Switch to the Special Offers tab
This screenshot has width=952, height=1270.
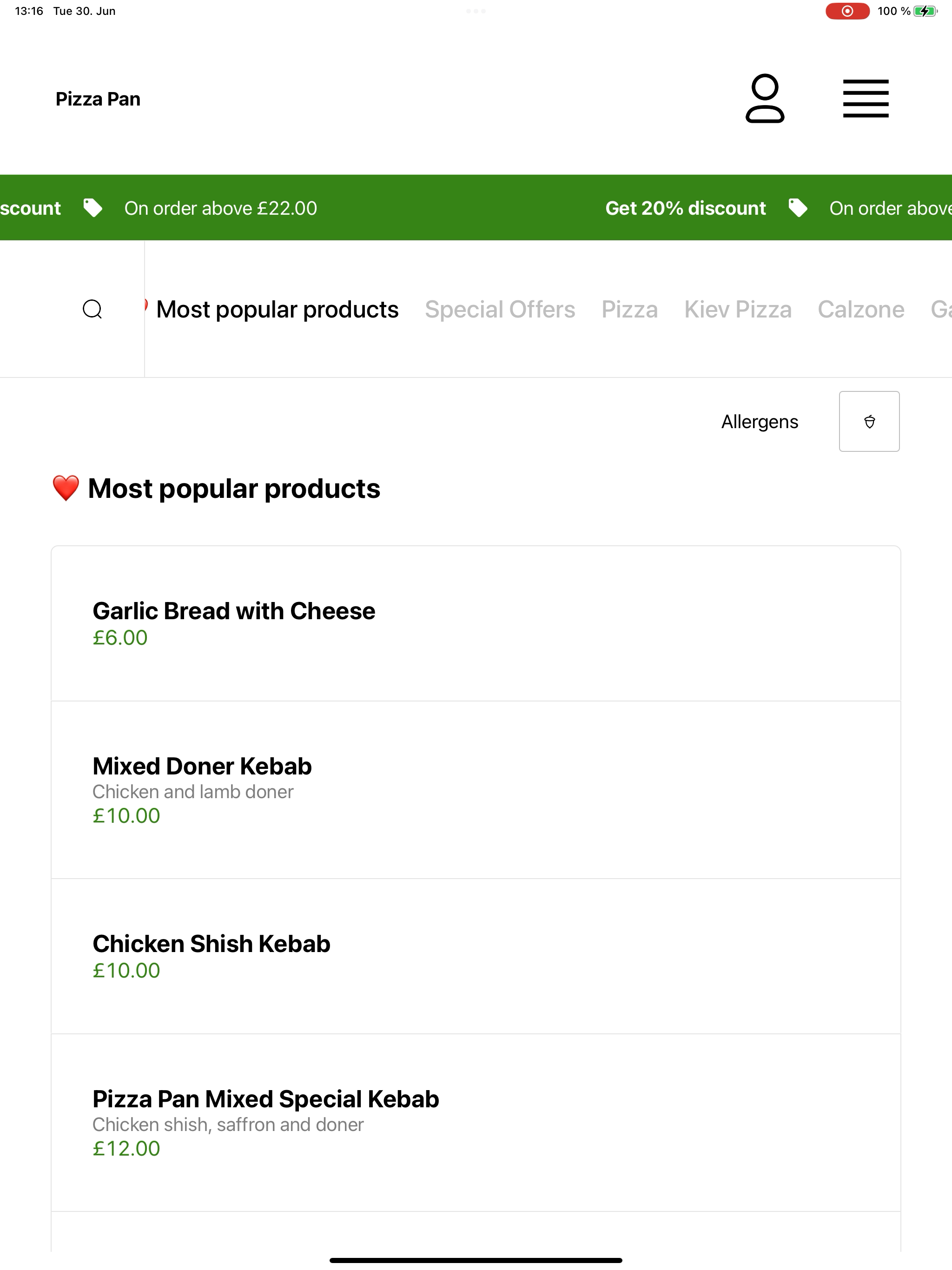500,310
